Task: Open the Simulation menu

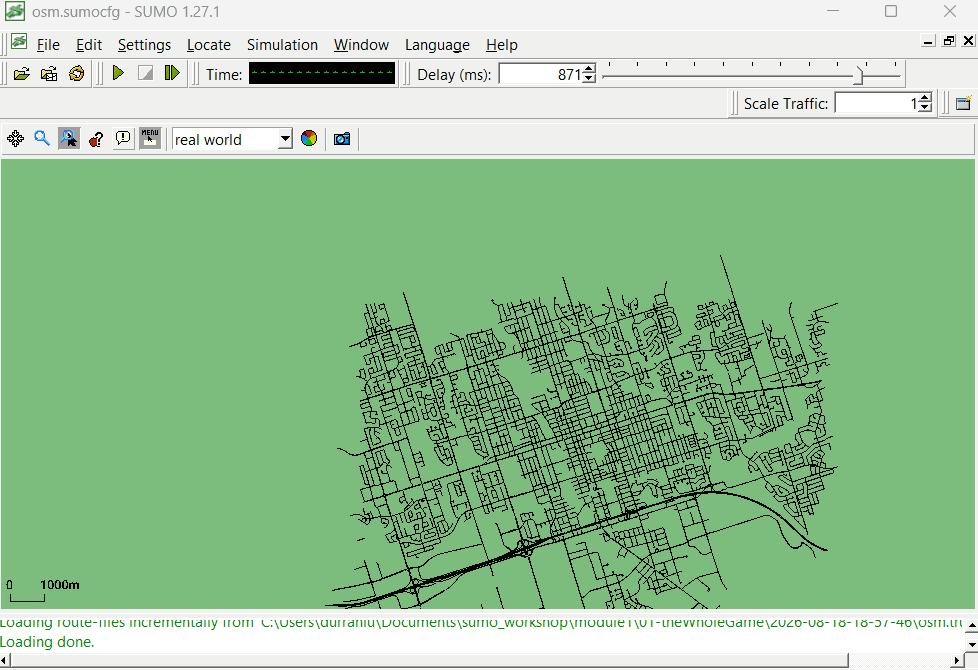Action: point(282,45)
